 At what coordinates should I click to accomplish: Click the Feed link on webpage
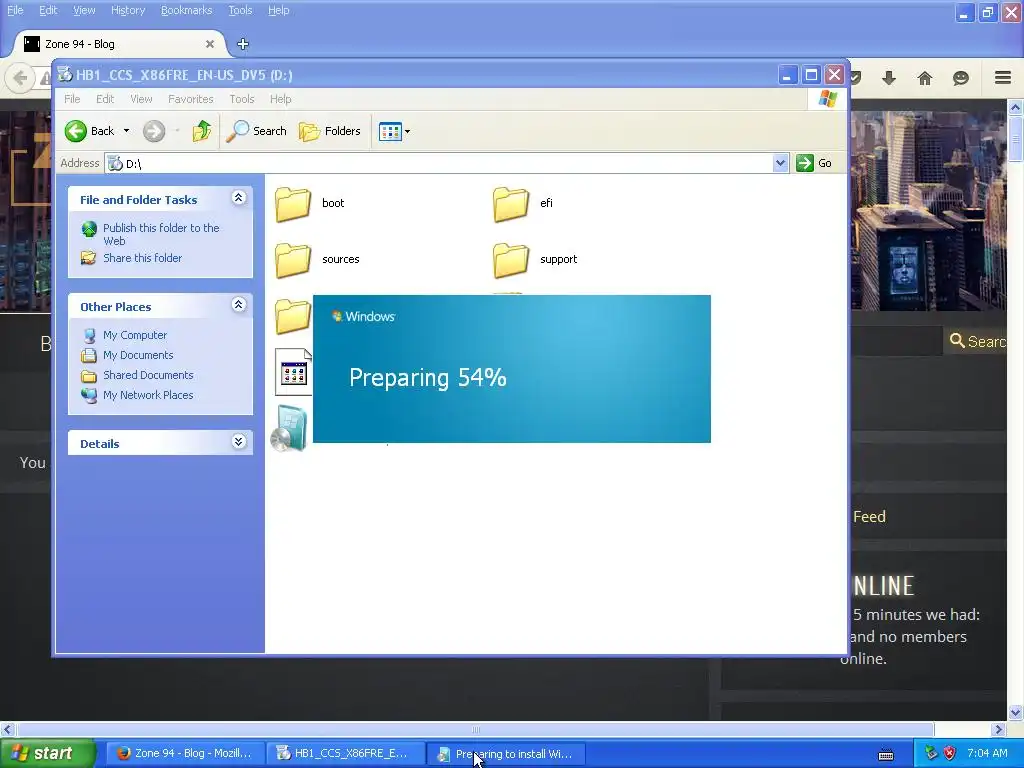click(869, 517)
